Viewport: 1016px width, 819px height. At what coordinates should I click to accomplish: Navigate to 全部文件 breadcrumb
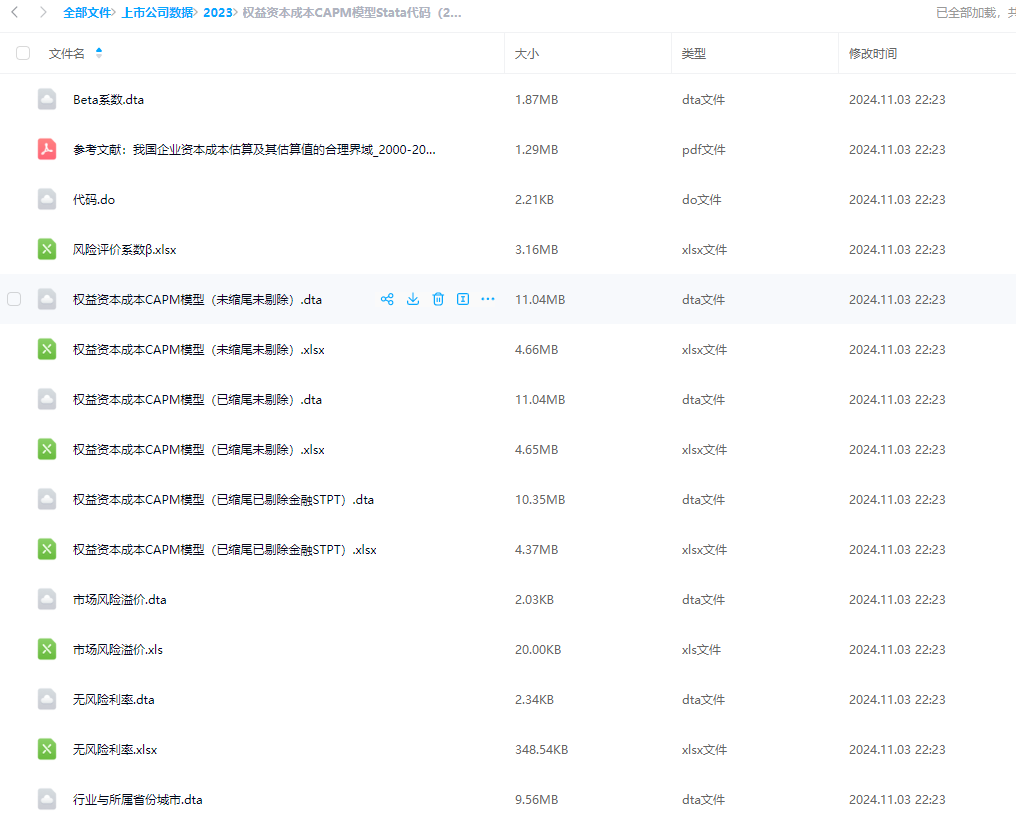(87, 12)
